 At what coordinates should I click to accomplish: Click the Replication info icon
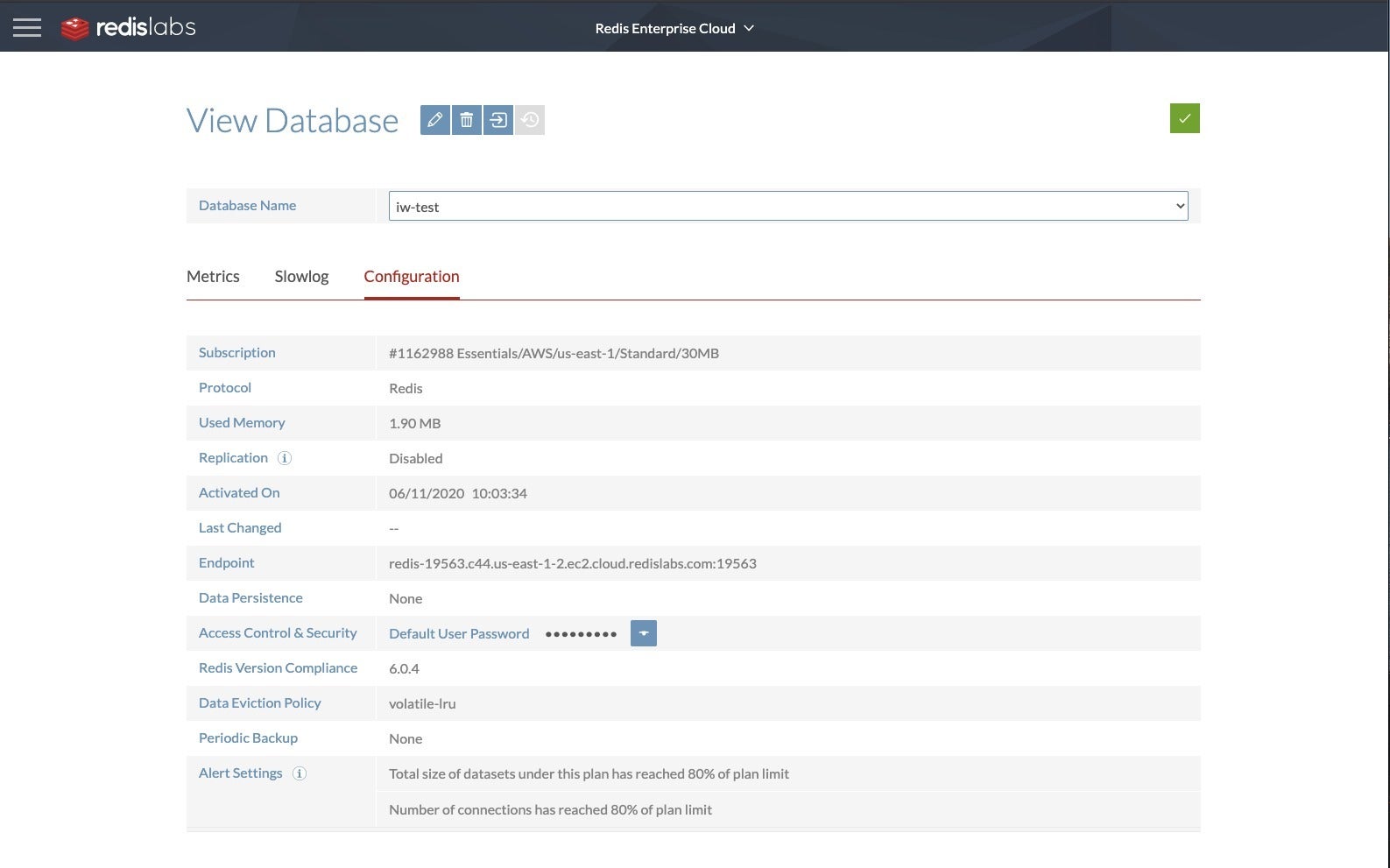click(x=285, y=458)
